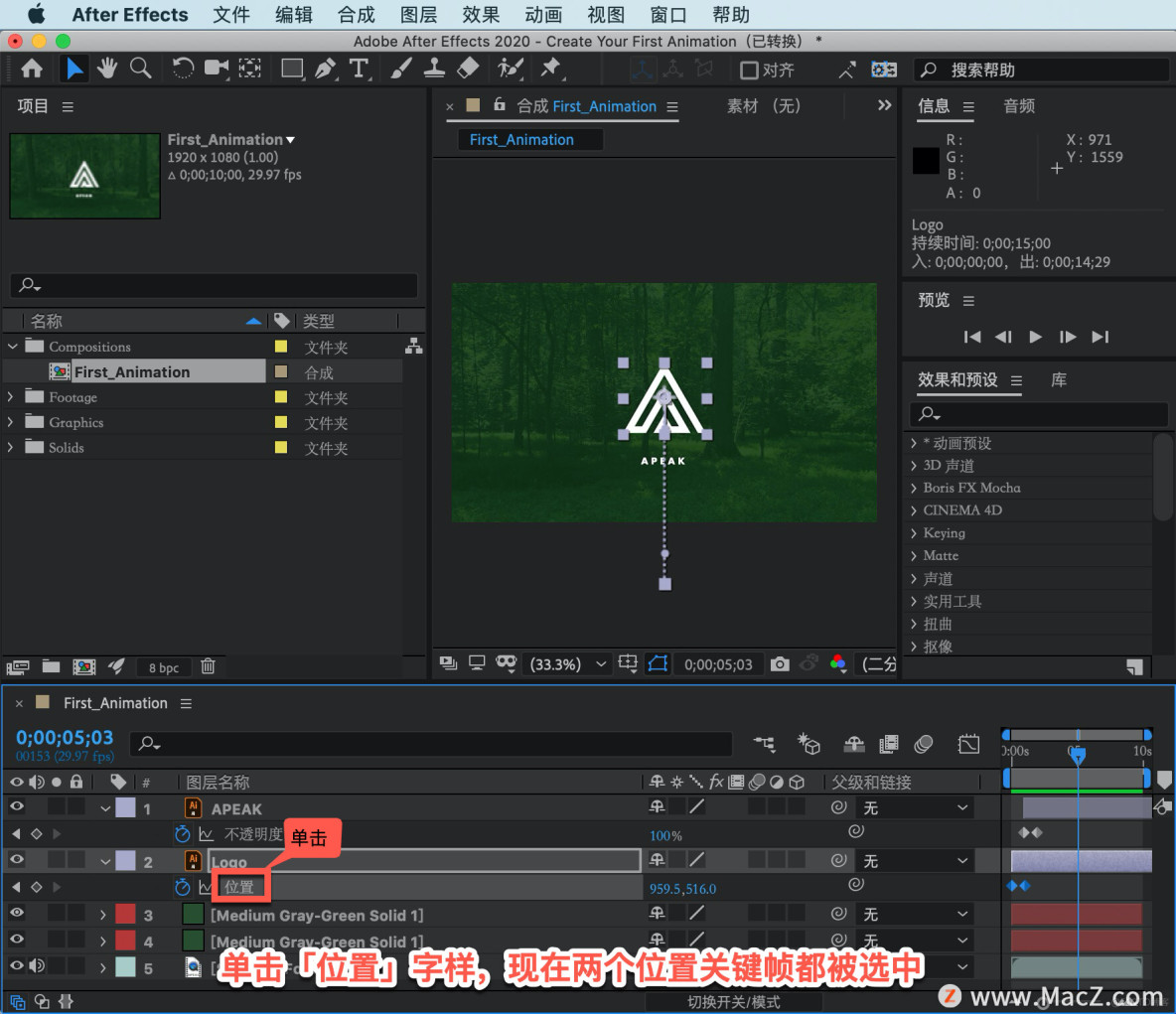Switch to the 音频 panel tab
Screen dimensions: 1176x1014
pyautogui.click(x=1018, y=106)
